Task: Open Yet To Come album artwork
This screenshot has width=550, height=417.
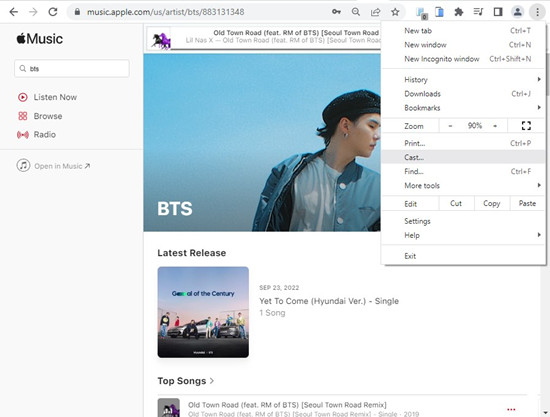Action: point(203,312)
